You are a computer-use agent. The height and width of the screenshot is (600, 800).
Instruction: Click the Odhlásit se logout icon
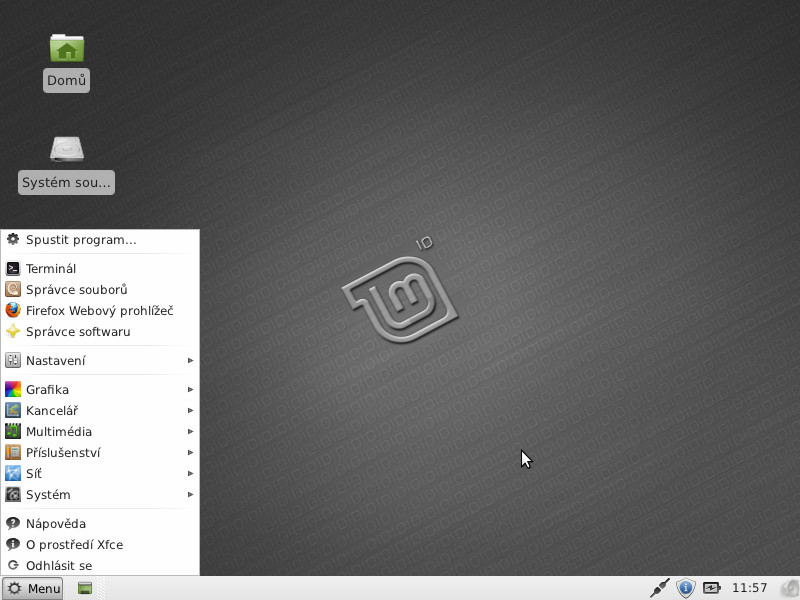tap(13, 565)
